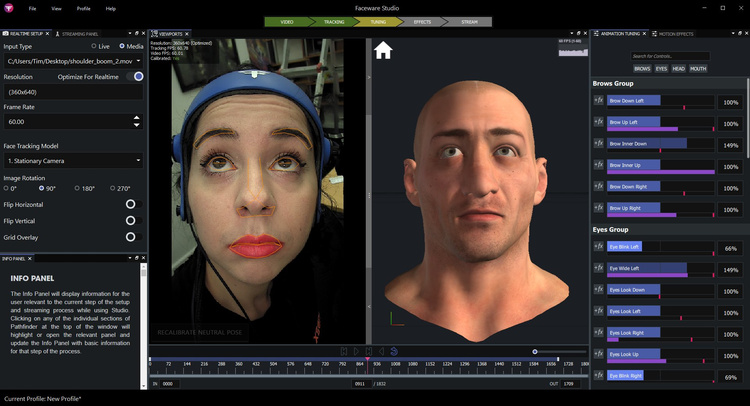Open the fx options for Brow Down Left
This screenshot has width=750, height=406.
[598, 100]
